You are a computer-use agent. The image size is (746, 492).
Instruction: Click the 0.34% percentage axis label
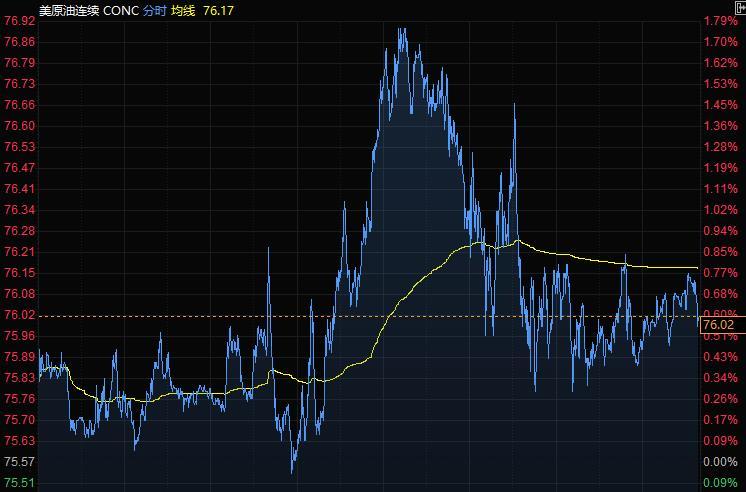[720, 378]
